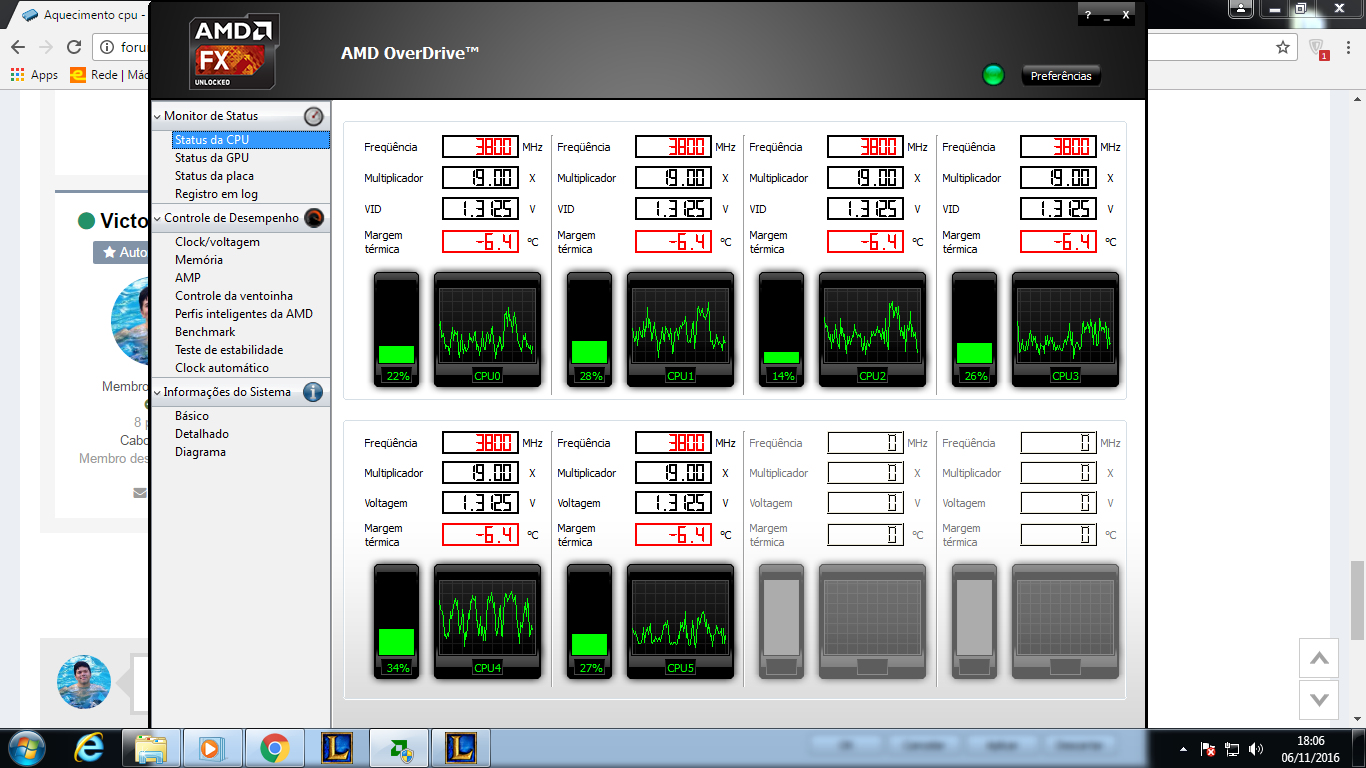
Task: Open Perfis inteligentes da AMD
Action: (244, 314)
